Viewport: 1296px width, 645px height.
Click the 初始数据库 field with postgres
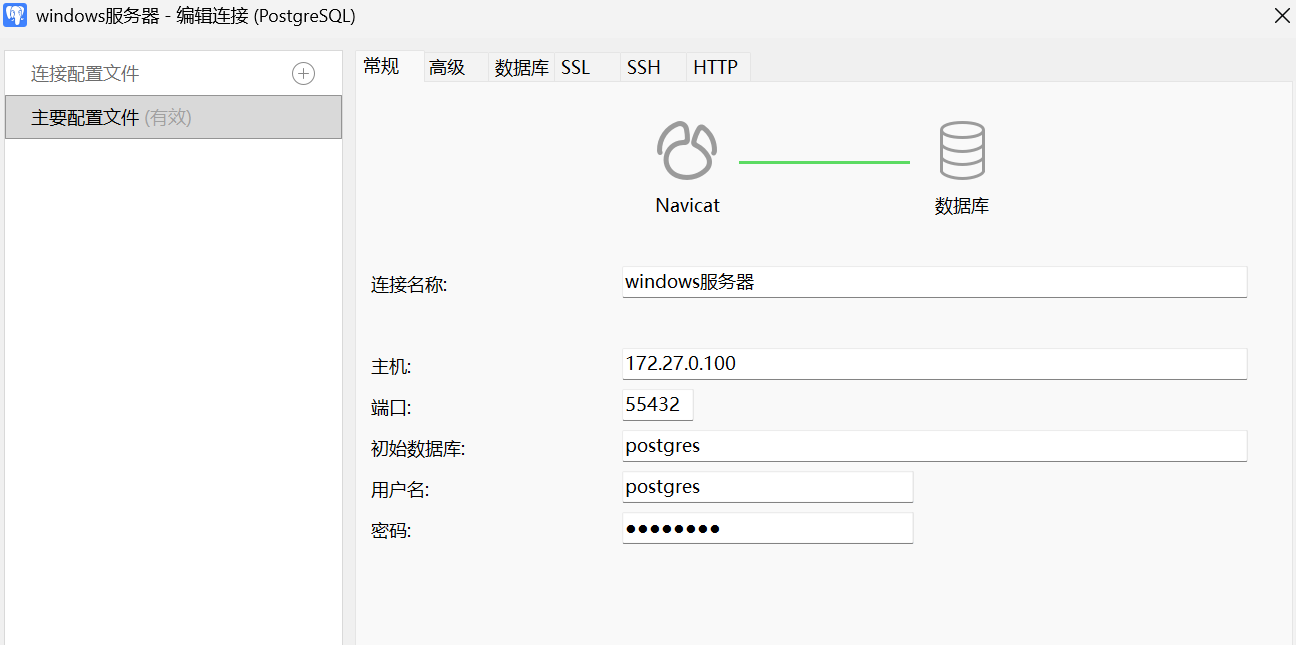click(934, 446)
